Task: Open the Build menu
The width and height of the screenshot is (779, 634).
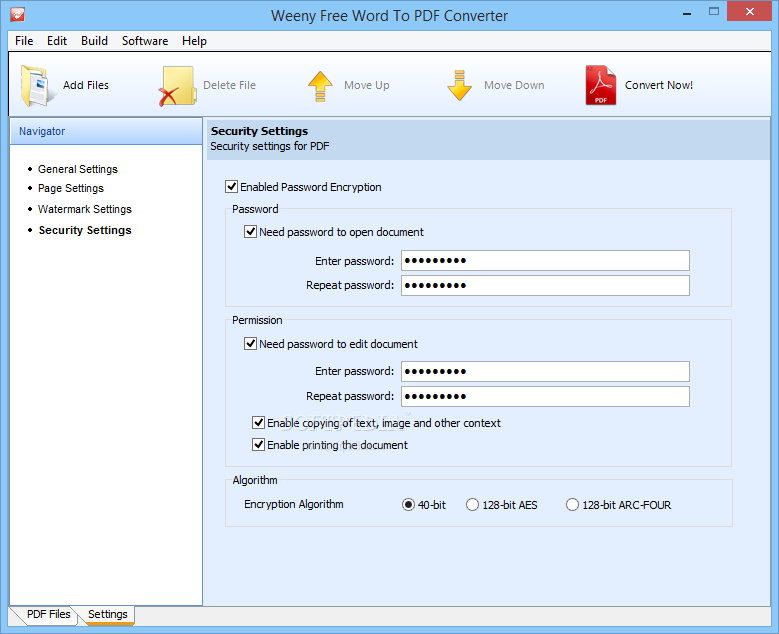Action: (94, 41)
